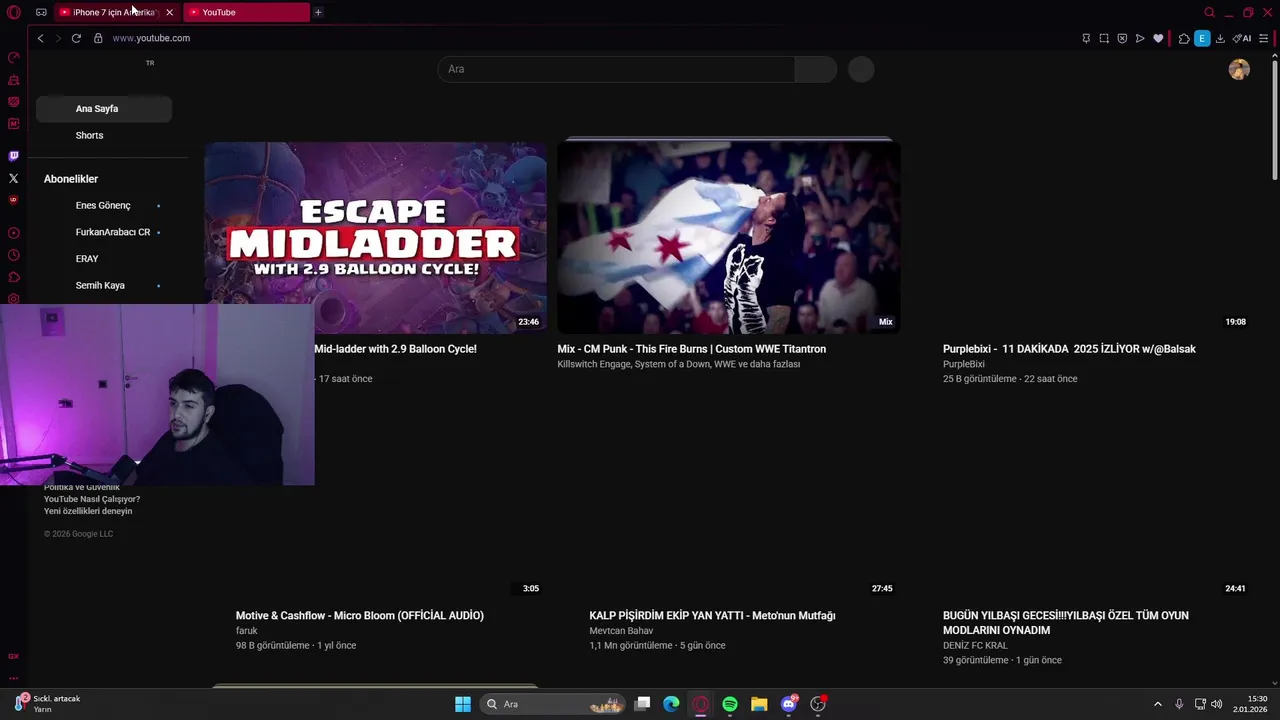Screen dimensions: 1280x720
Task: Switch to the YouTube tab
Action: pyautogui.click(x=246, y=12)
